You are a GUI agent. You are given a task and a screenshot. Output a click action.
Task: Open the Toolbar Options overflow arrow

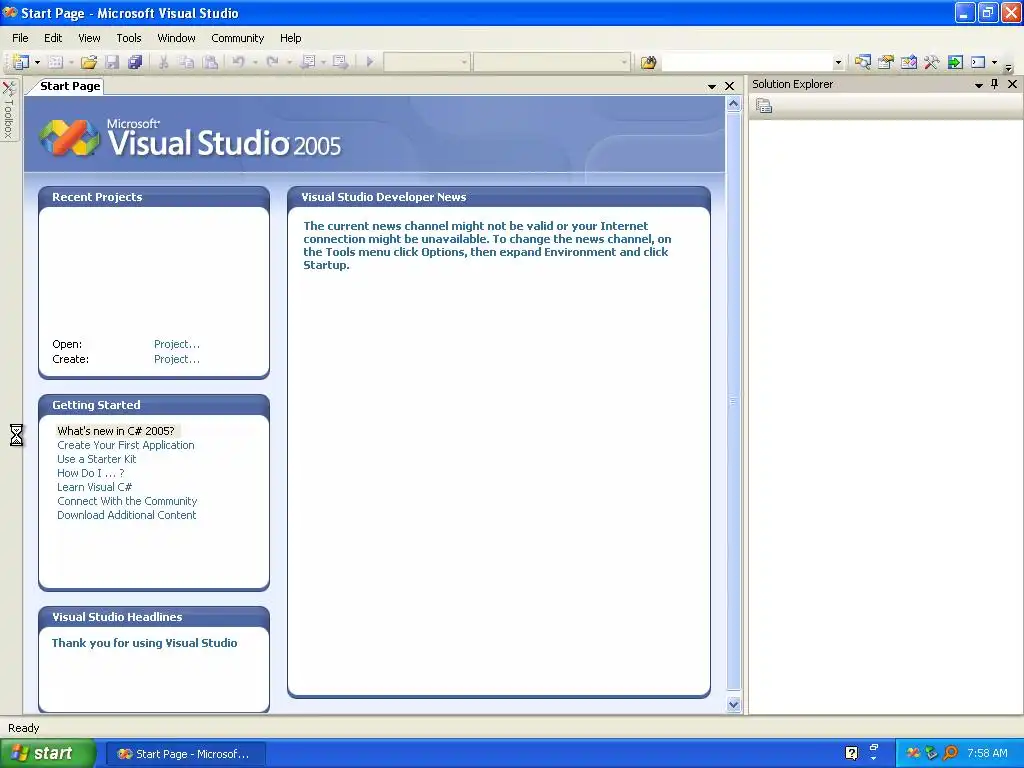(1009, 67)
